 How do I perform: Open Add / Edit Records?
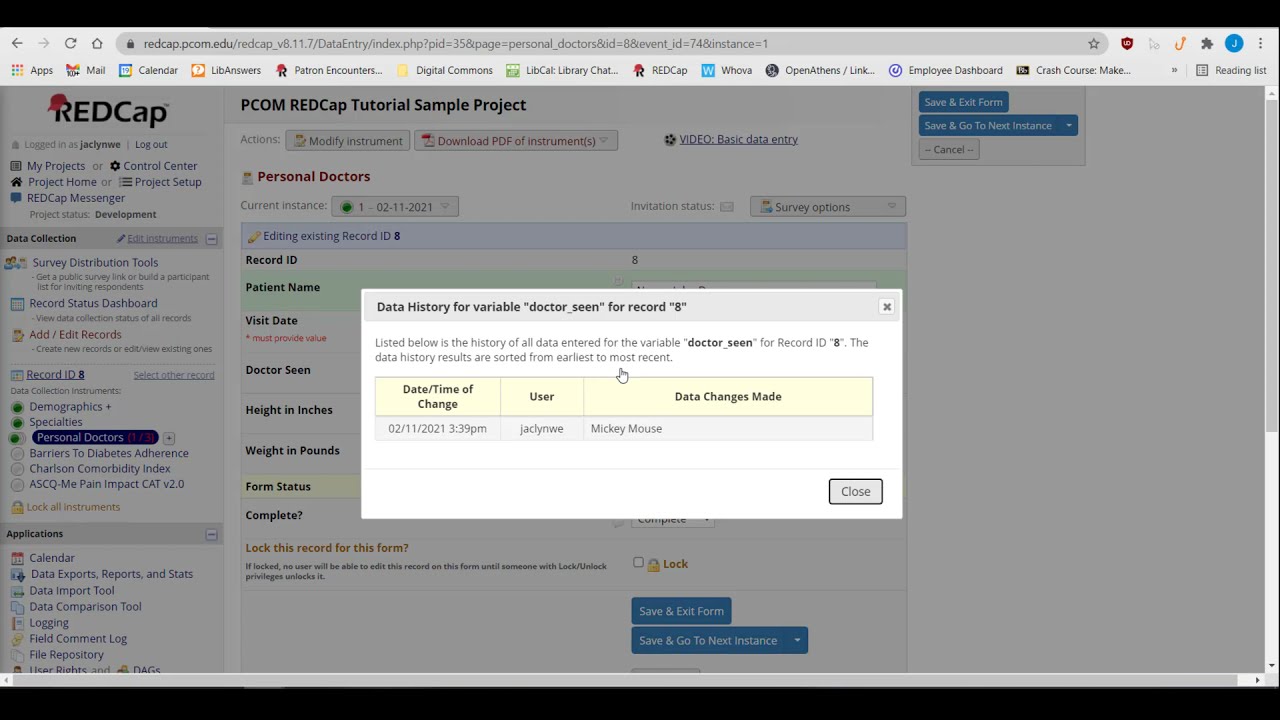coord(75,335)
